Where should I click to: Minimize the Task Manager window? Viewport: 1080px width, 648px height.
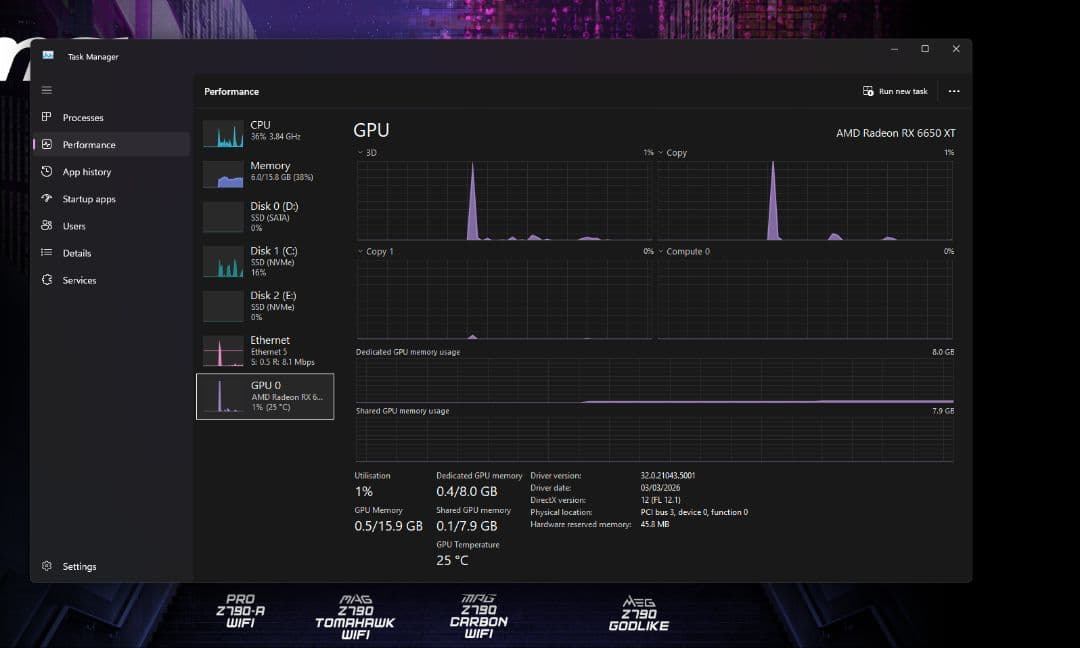894,49
